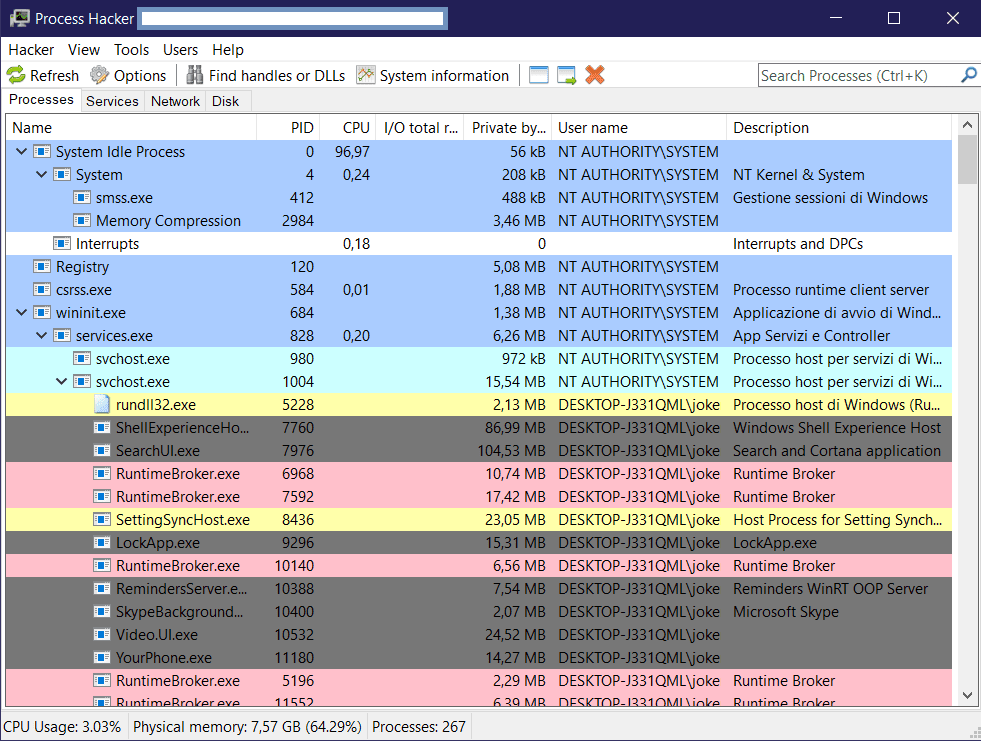Sort by the CPU column header

[x=356, y=128]
